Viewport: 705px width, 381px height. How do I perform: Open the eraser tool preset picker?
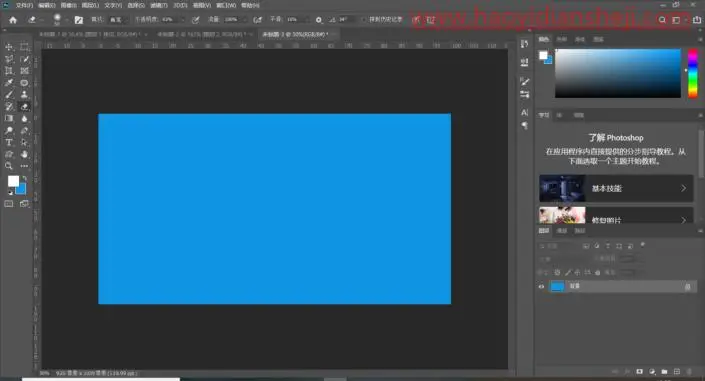tap(34, 20)
